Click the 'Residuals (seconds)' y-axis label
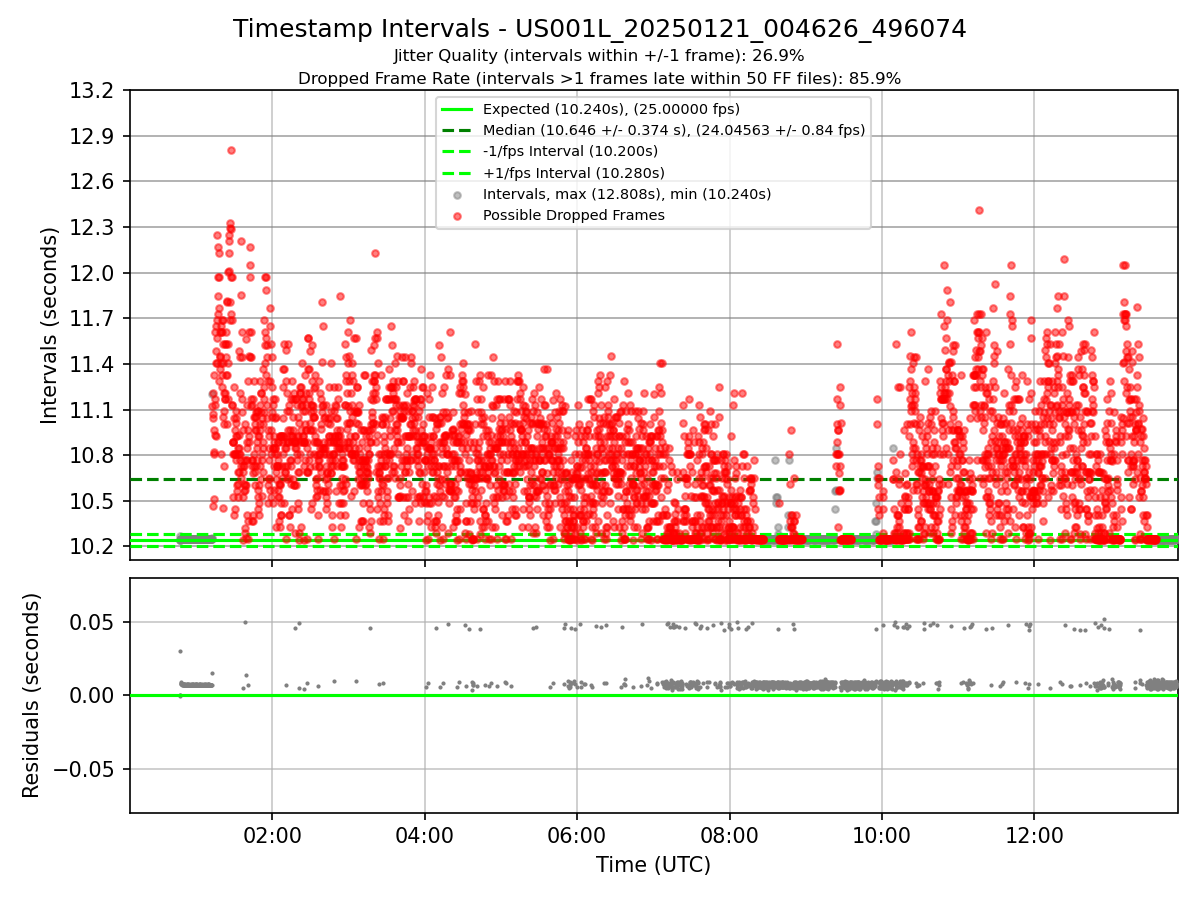Image resolution: width=1200 pixels, height=900 pixels. tap(32, 695)
